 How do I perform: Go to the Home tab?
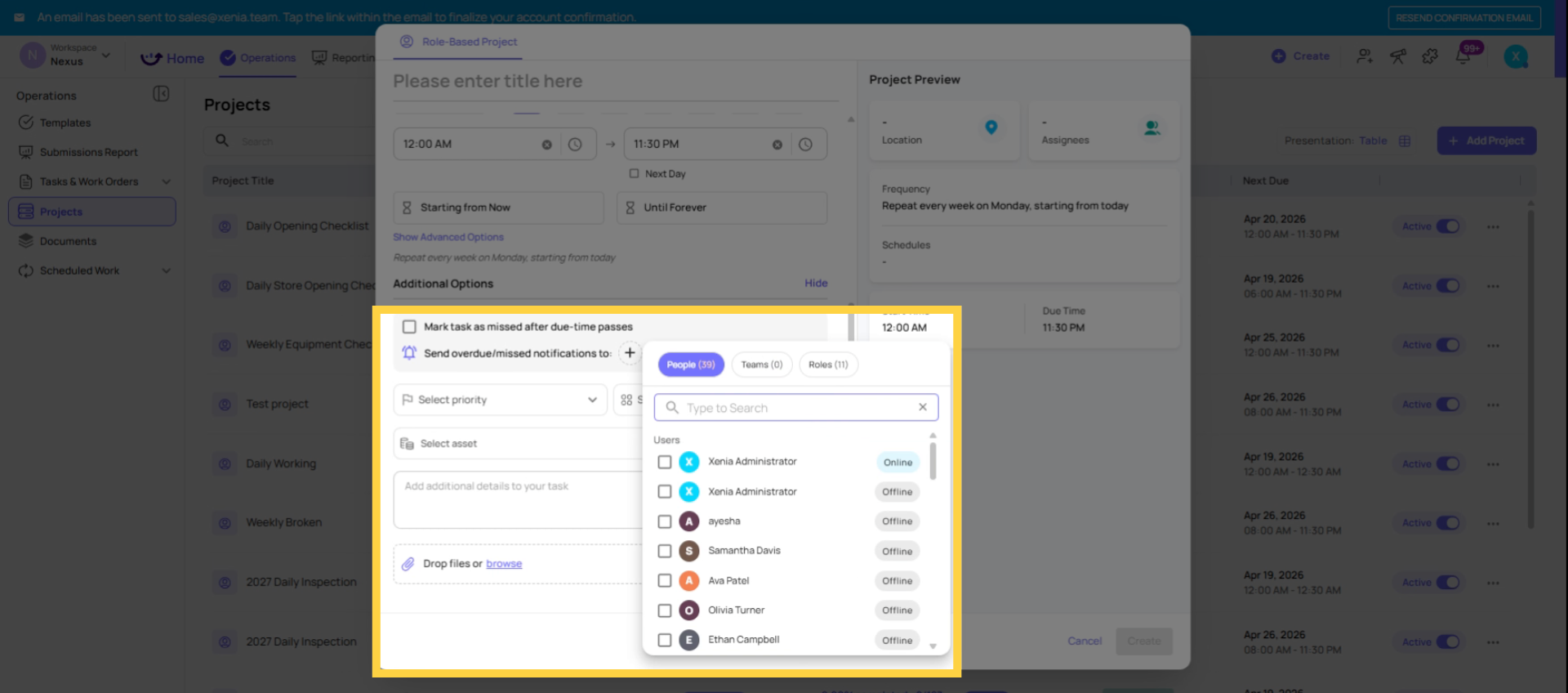coord(173,58)
